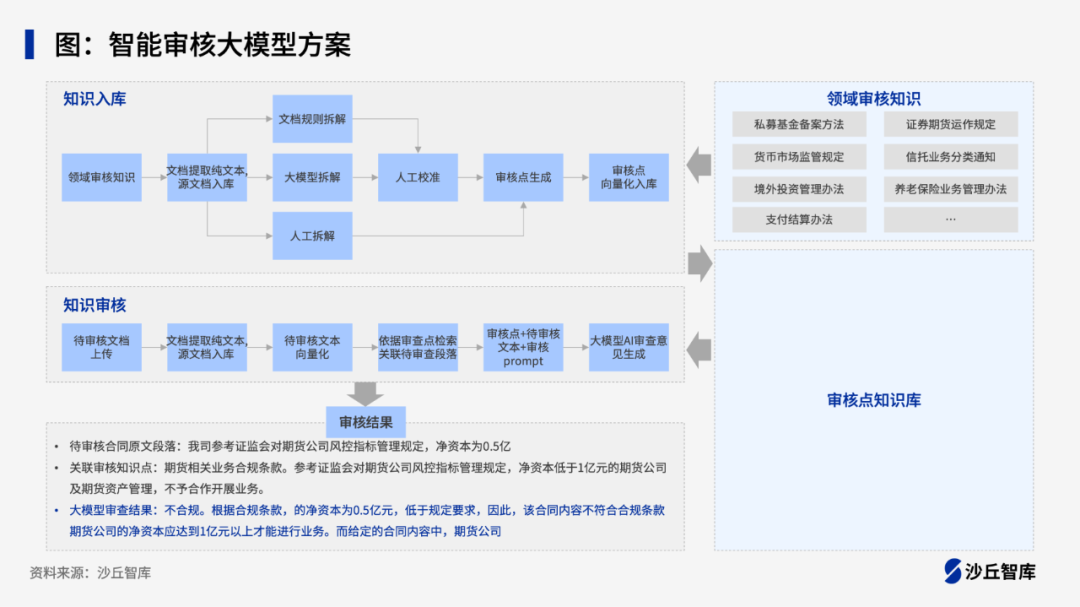The image size is (1080, 607).
Task: Click the 审核点知识库 panel
Action: [873, 400]
